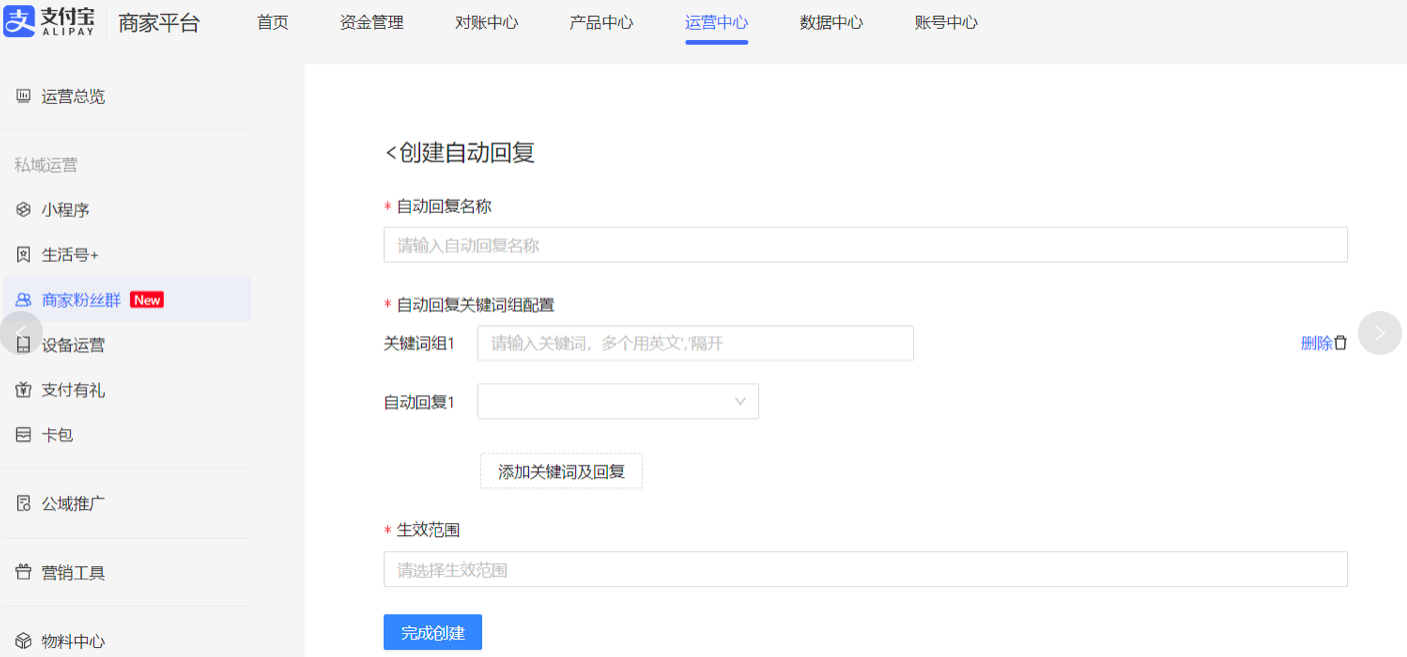The image size is (1407, 657).
Task: Click the delete trash icon for 关键词组1
Action: pos(1341,343)
